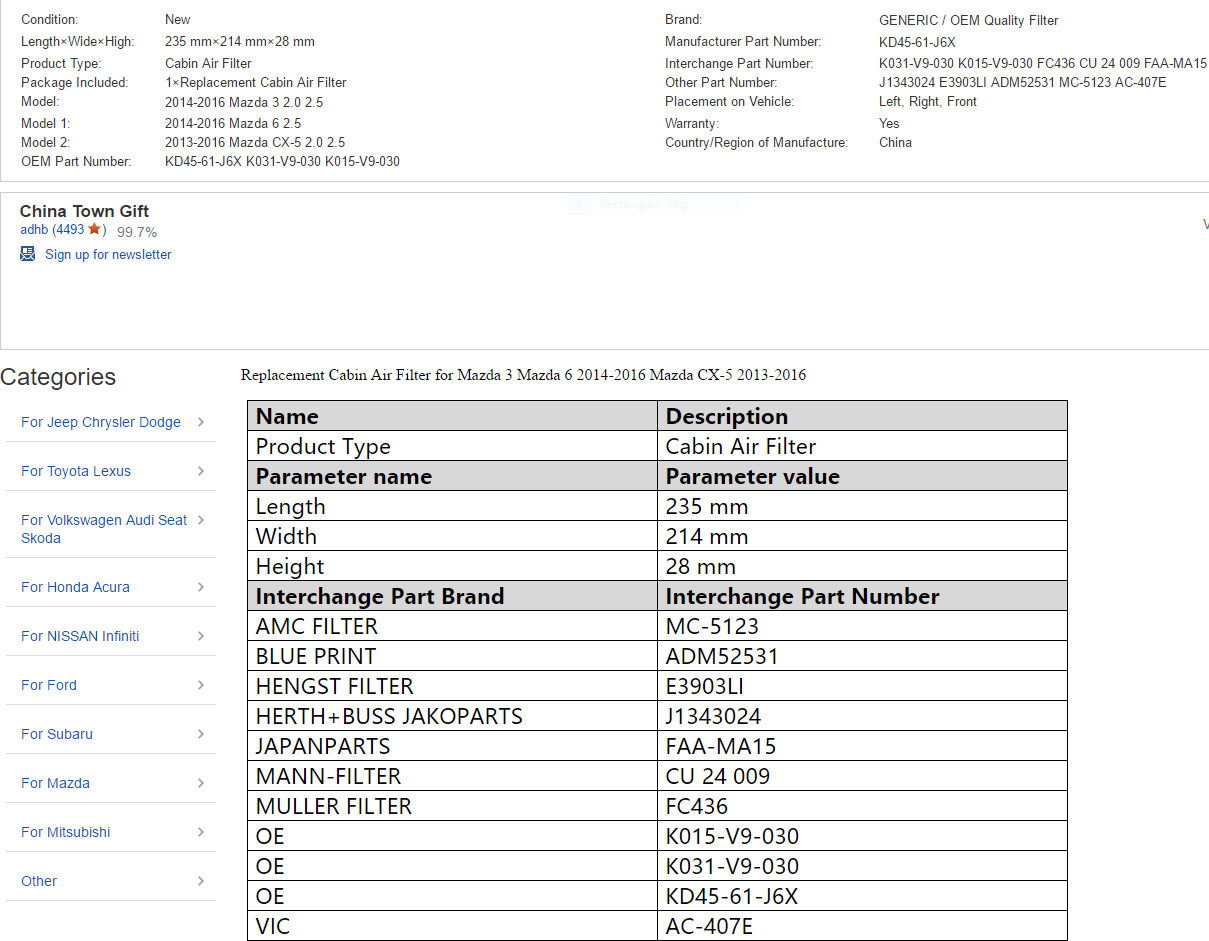This screenshot has width=1209, height=941.
Task: Click the newsletter icon beside Sign up
Action: (x=28, y=254)
